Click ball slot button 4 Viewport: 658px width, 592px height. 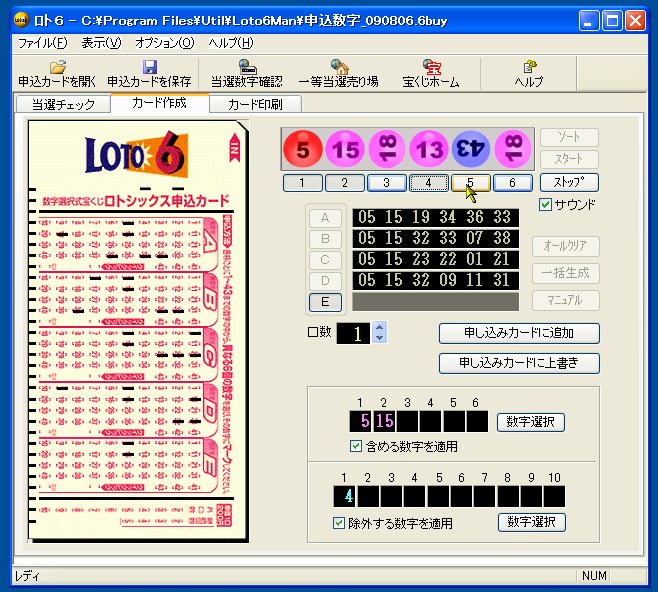(428, 183)
